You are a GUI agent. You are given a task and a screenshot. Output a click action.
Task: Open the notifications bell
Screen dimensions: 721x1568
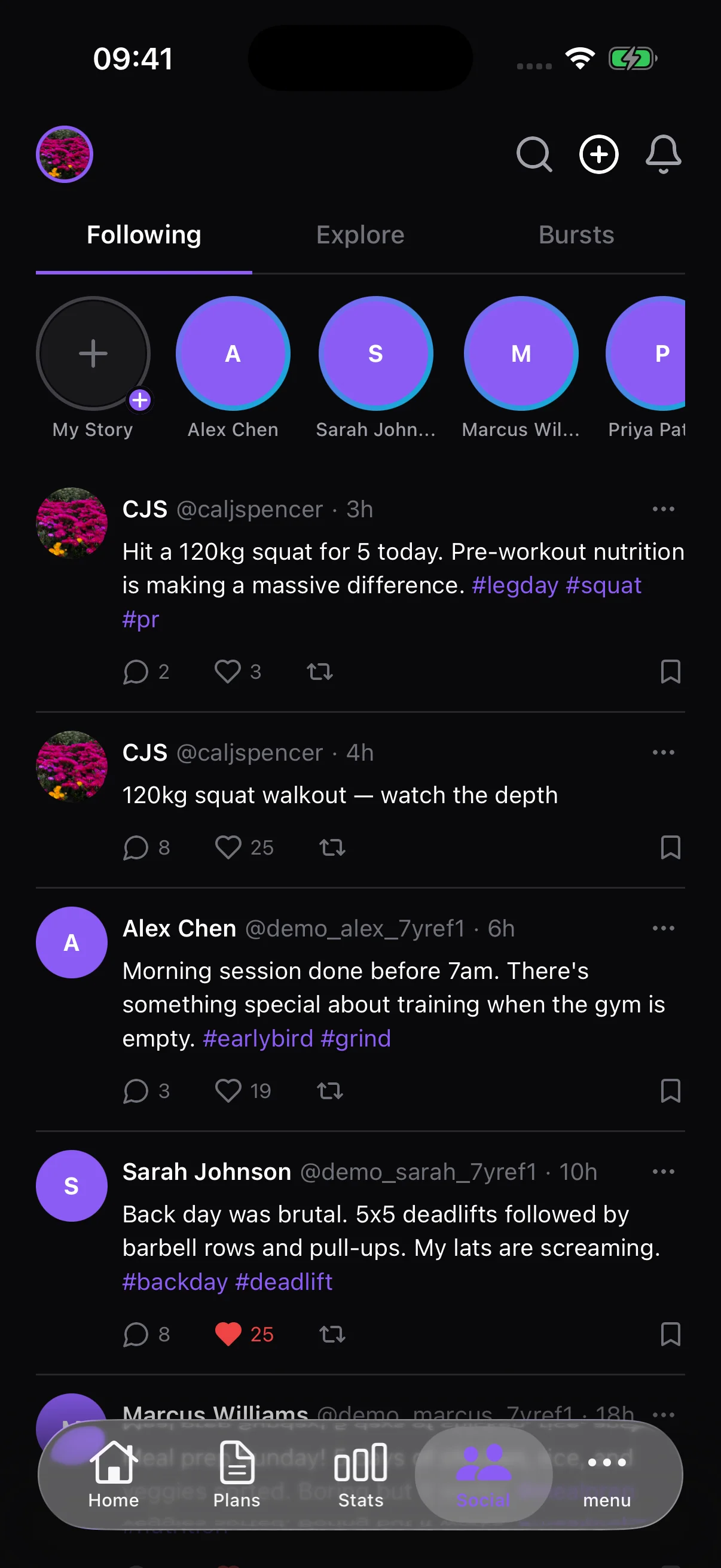click(662, 154)
